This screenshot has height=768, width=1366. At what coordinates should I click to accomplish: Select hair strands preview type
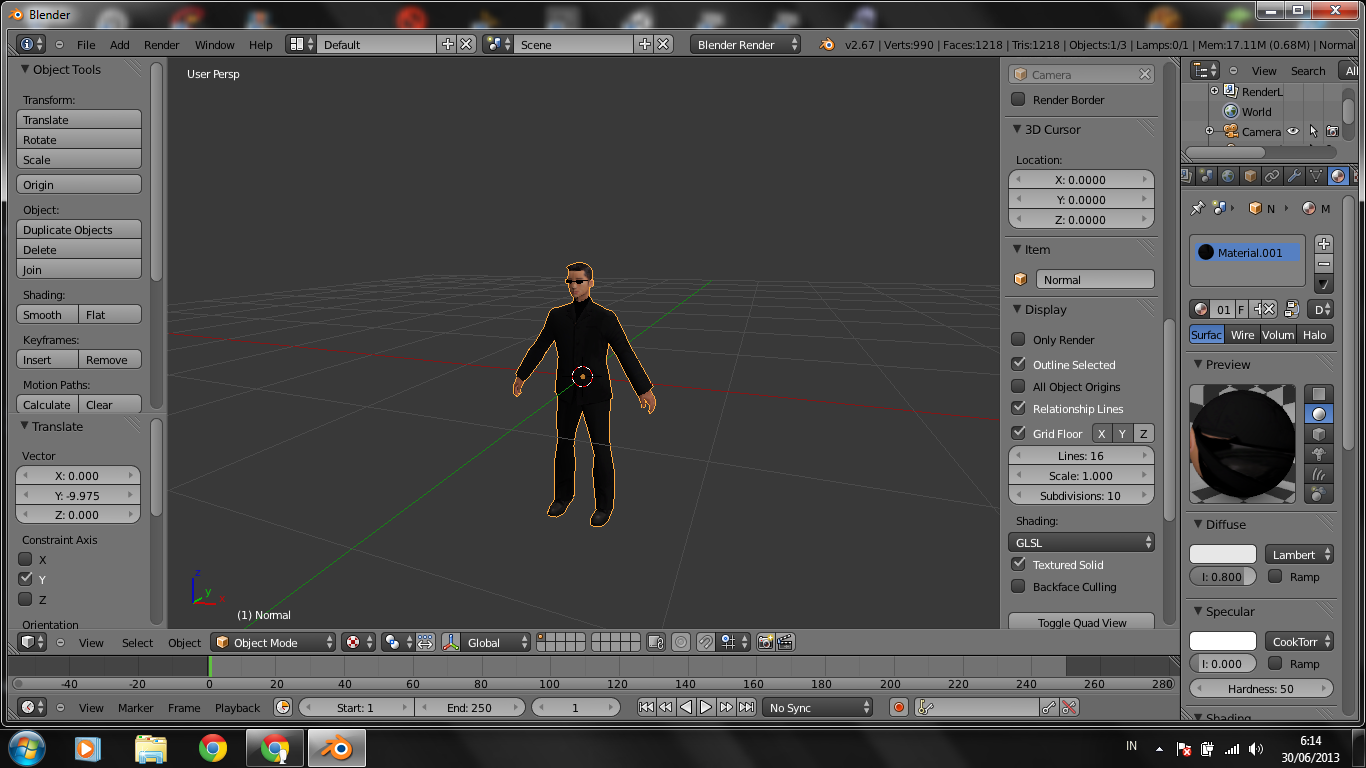coord(1319,474)
